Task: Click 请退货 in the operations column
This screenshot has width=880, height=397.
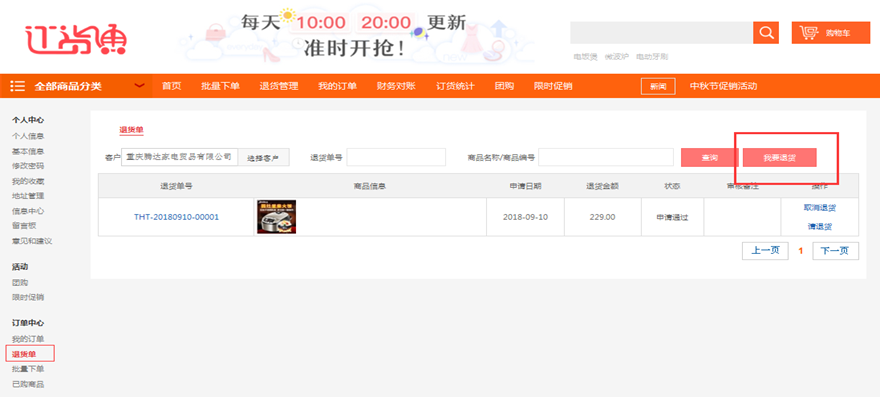Action: 819,227
